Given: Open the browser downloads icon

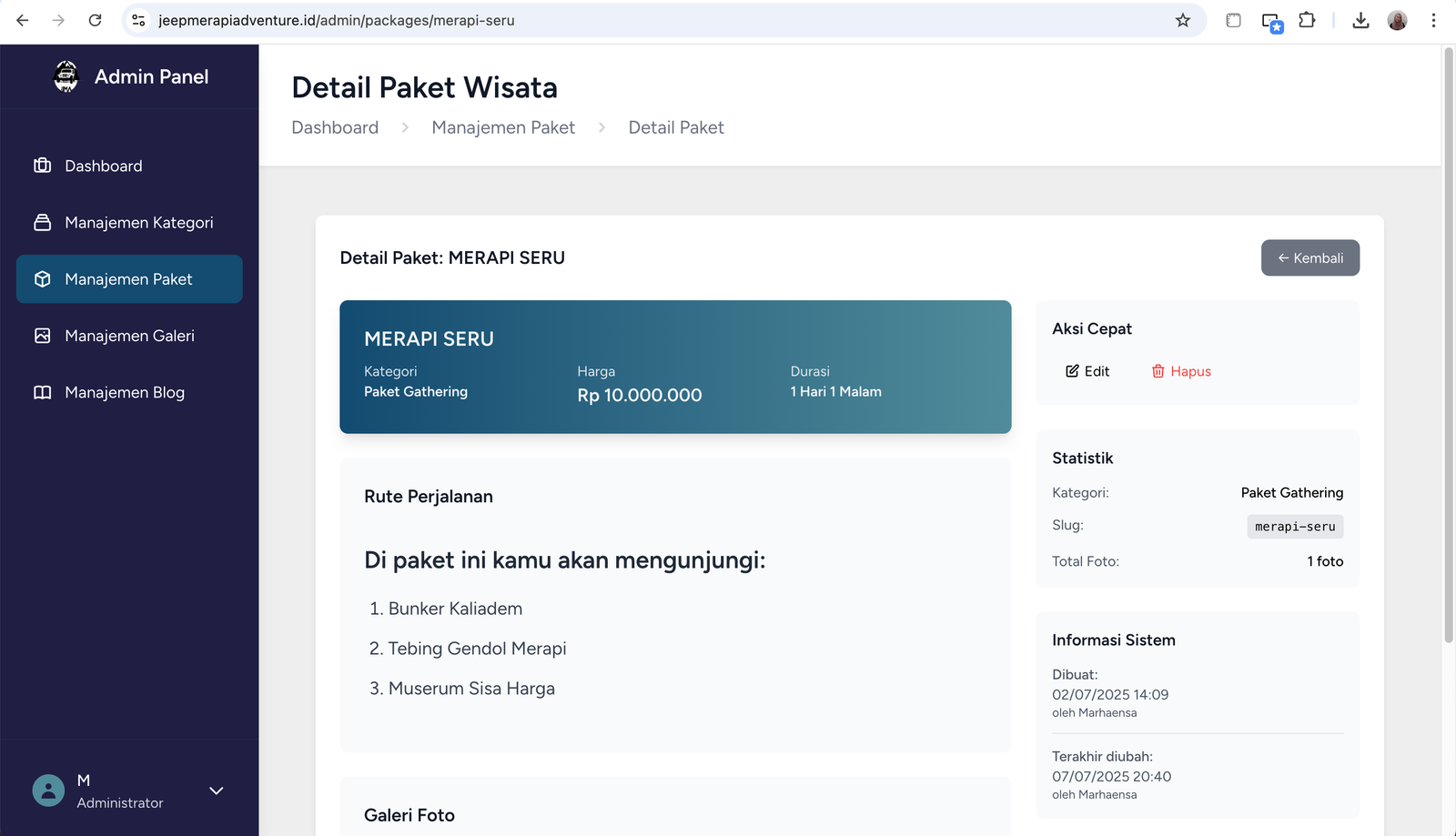Looking at the screenshot, I should tap(1360, 20).
